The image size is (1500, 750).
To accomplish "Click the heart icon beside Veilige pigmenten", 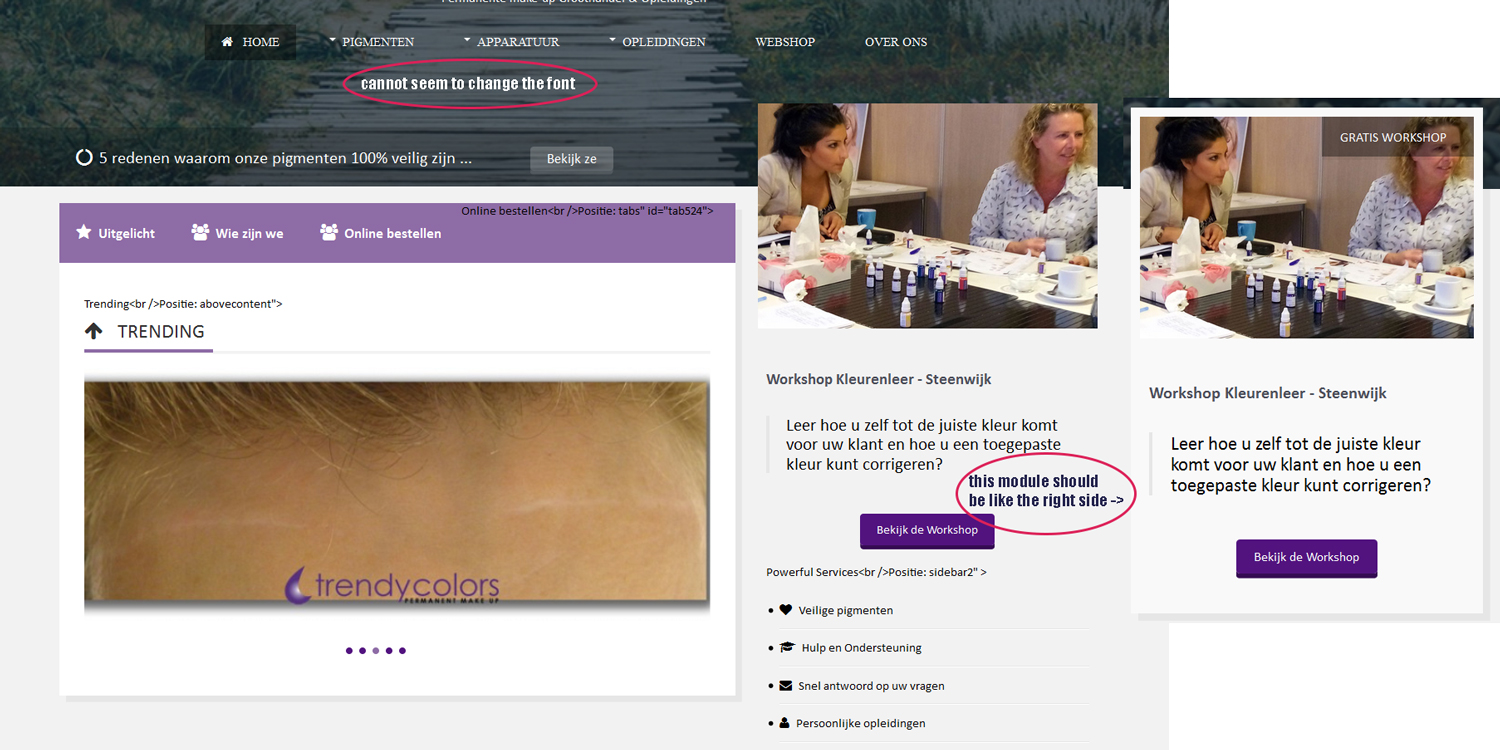I will [785, 610].
